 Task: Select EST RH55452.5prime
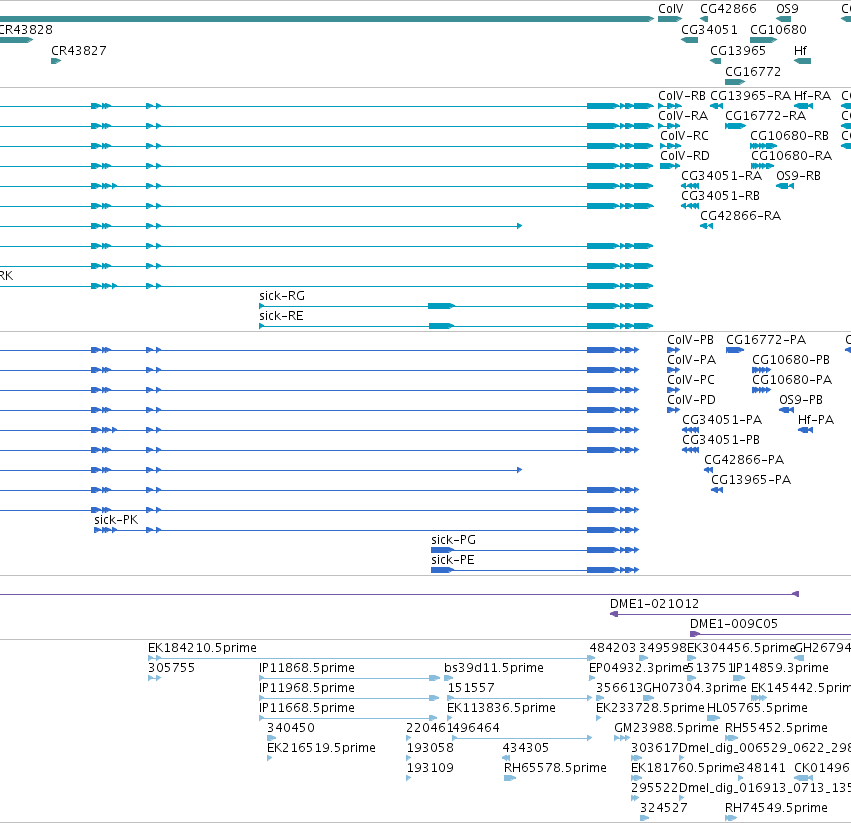click(x=776, y=728)
